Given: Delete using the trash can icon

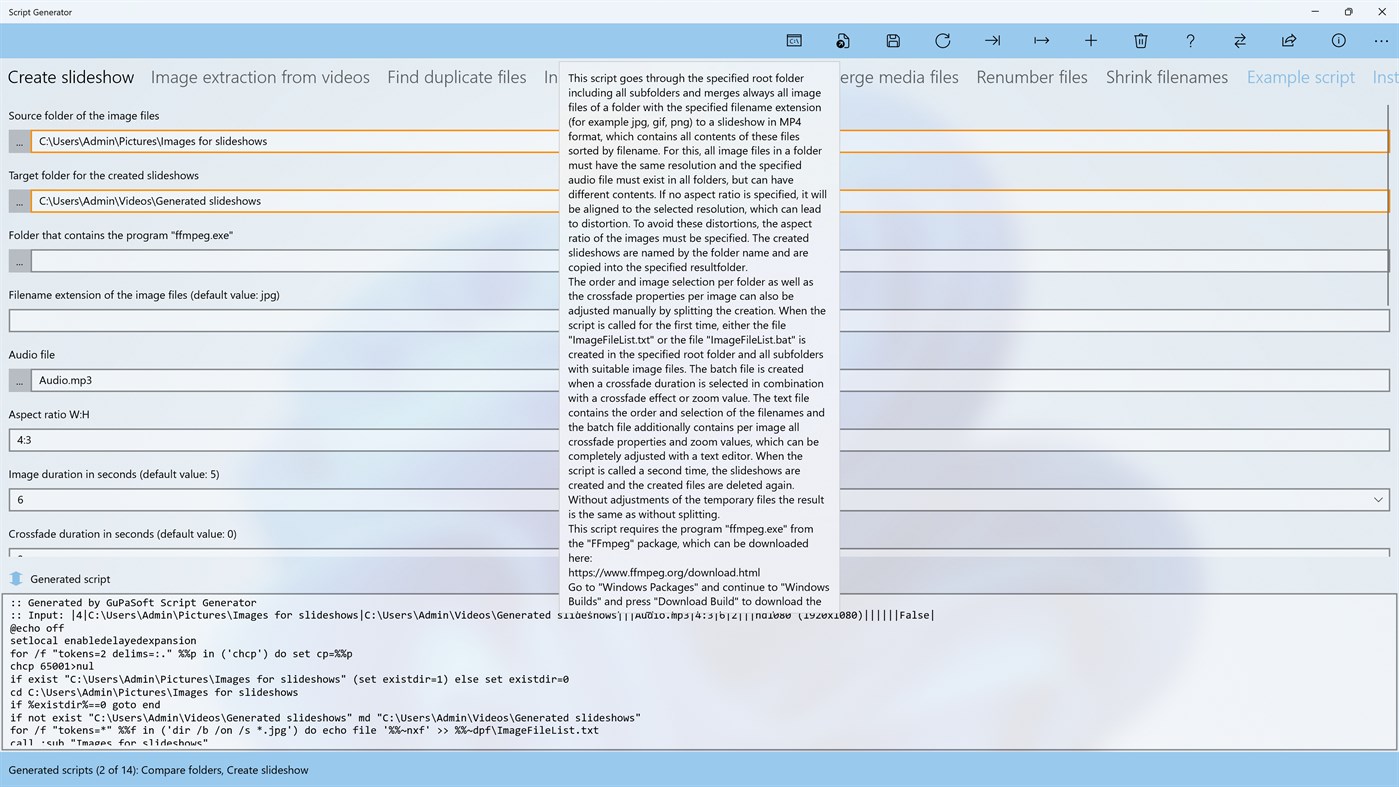Looking at the screenshot, I should pyautogui.click(x=1140, y=41).
